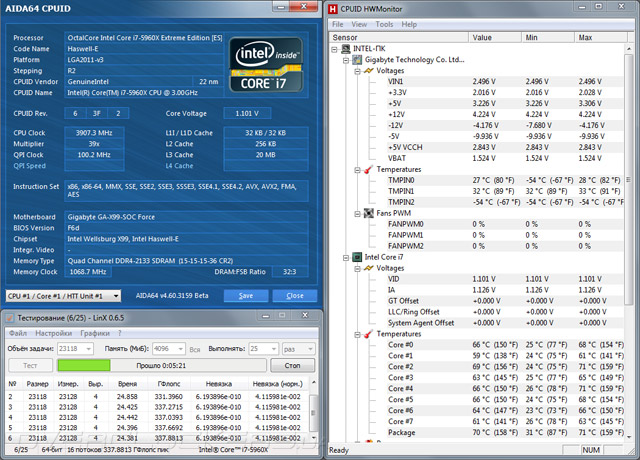This screenshot has width=640, height=460.
Task: Click the ГФлопс column header in LinX
Action: pyautogui.click(x=169, y=384)
